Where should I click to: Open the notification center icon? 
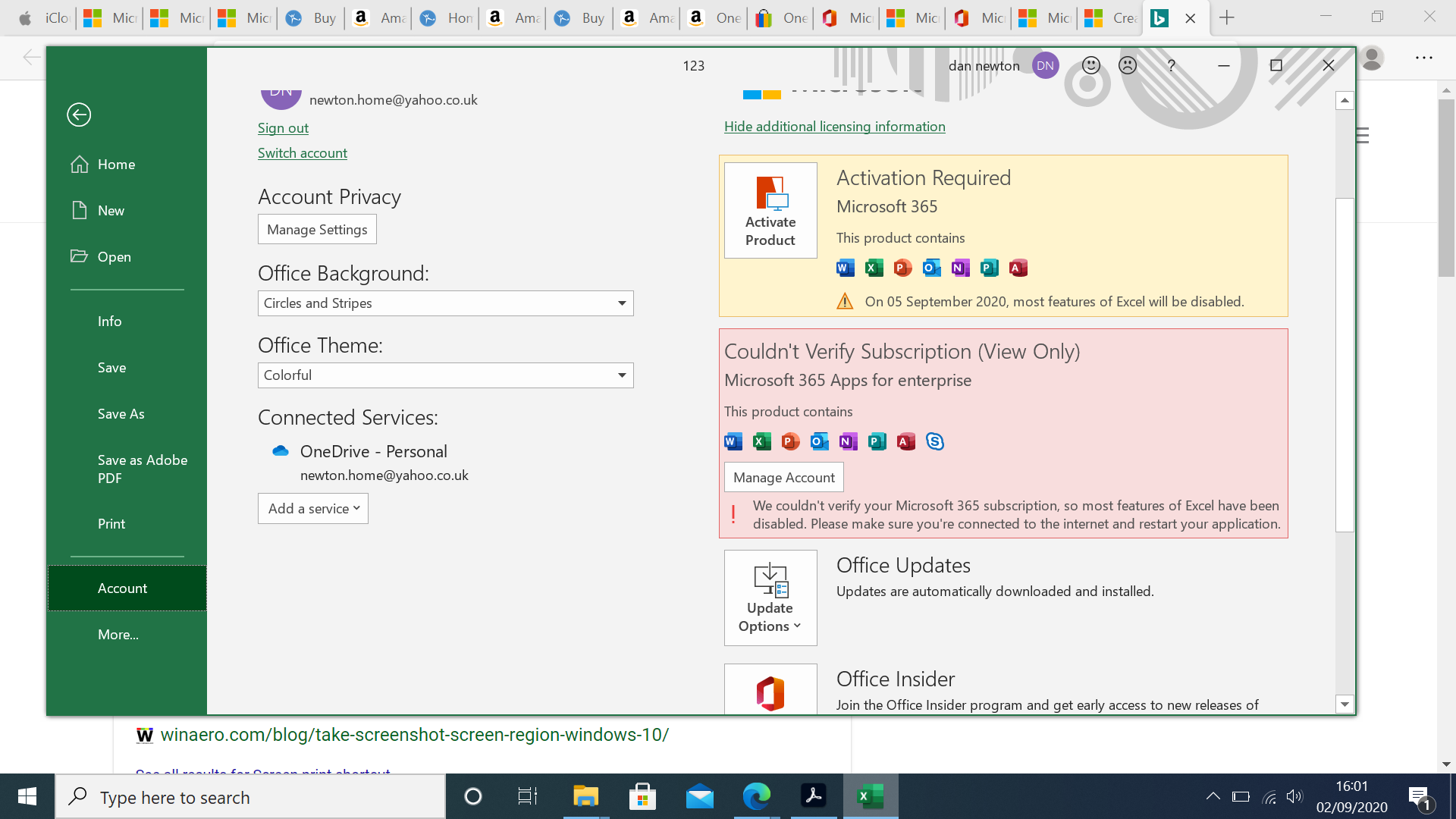1420,798
